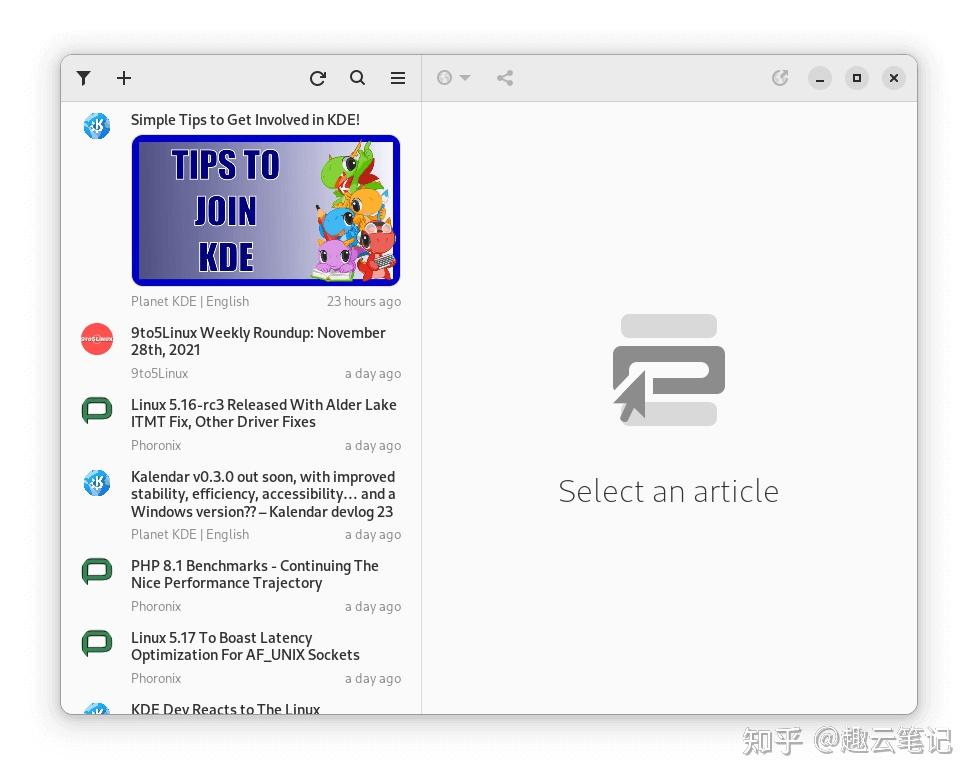Click the share article icon
This screenshot has width=978, height=781.
pyautogui.click(x=505, y=78)
